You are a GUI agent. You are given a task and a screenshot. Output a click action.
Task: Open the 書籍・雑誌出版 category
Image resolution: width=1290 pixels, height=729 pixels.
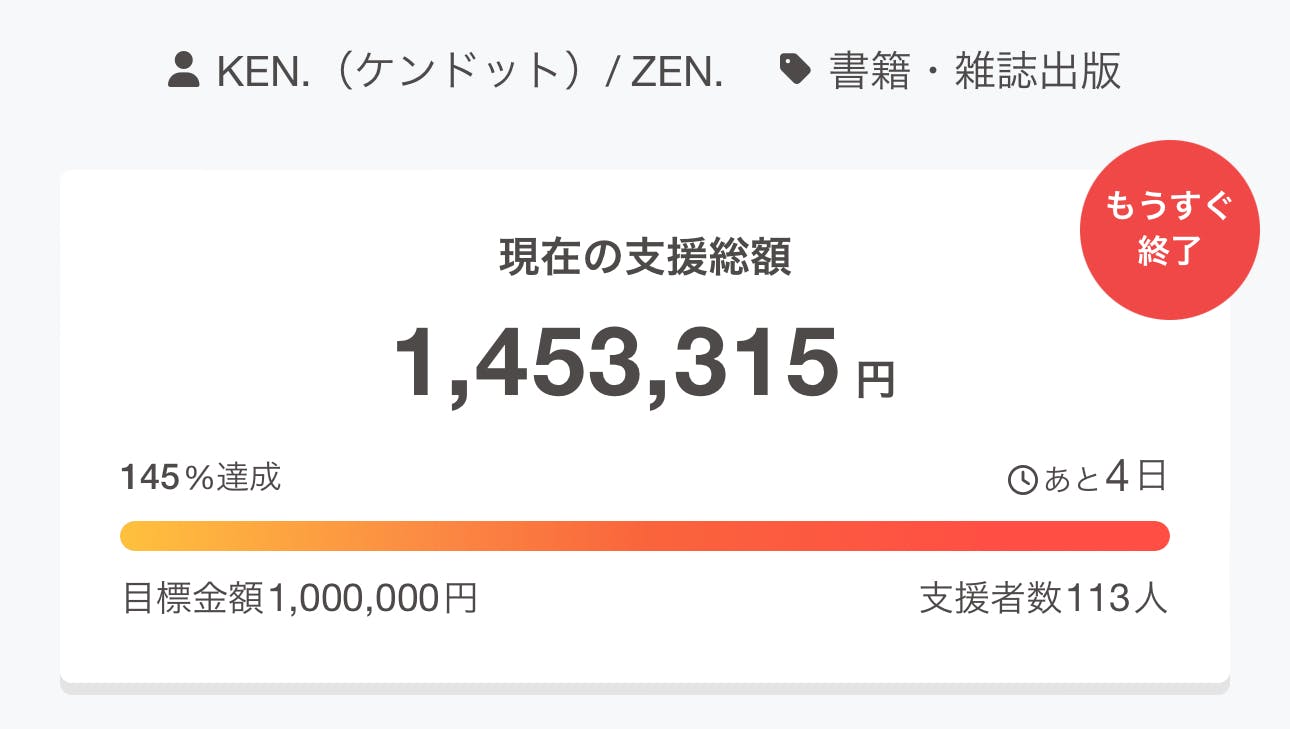[x=974, y=71]
